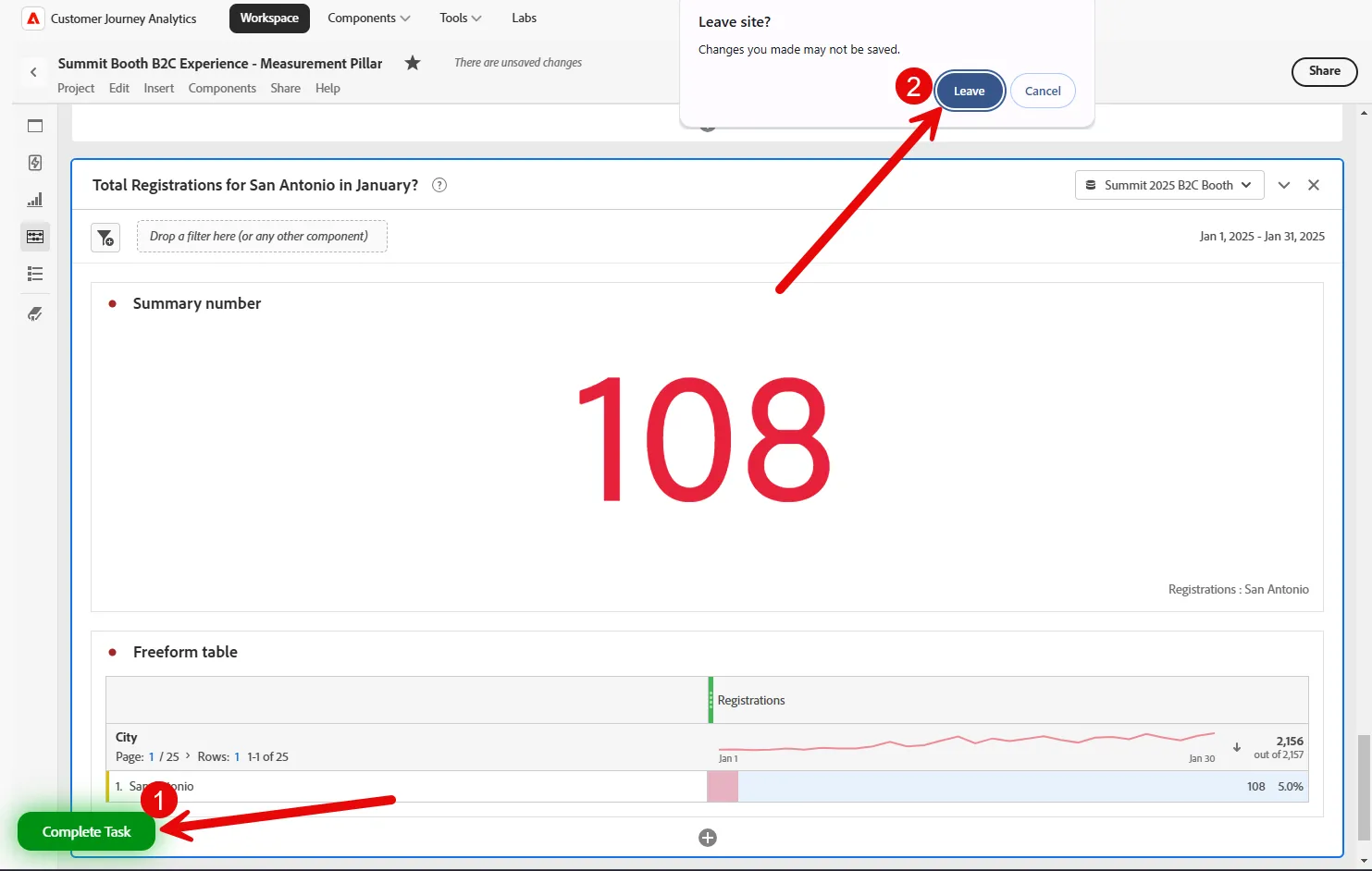The width and height of the screenshot is (1372, 871).
Task: Toggle the favorite star for this project
Action: point(413,63)
